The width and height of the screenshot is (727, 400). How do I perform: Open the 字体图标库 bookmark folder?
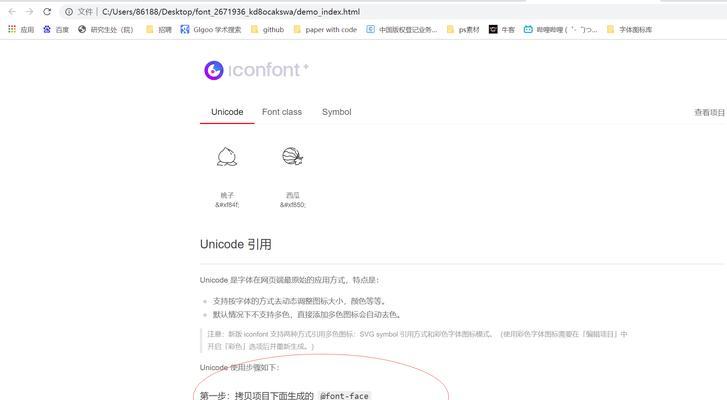(x=629, y=30)
